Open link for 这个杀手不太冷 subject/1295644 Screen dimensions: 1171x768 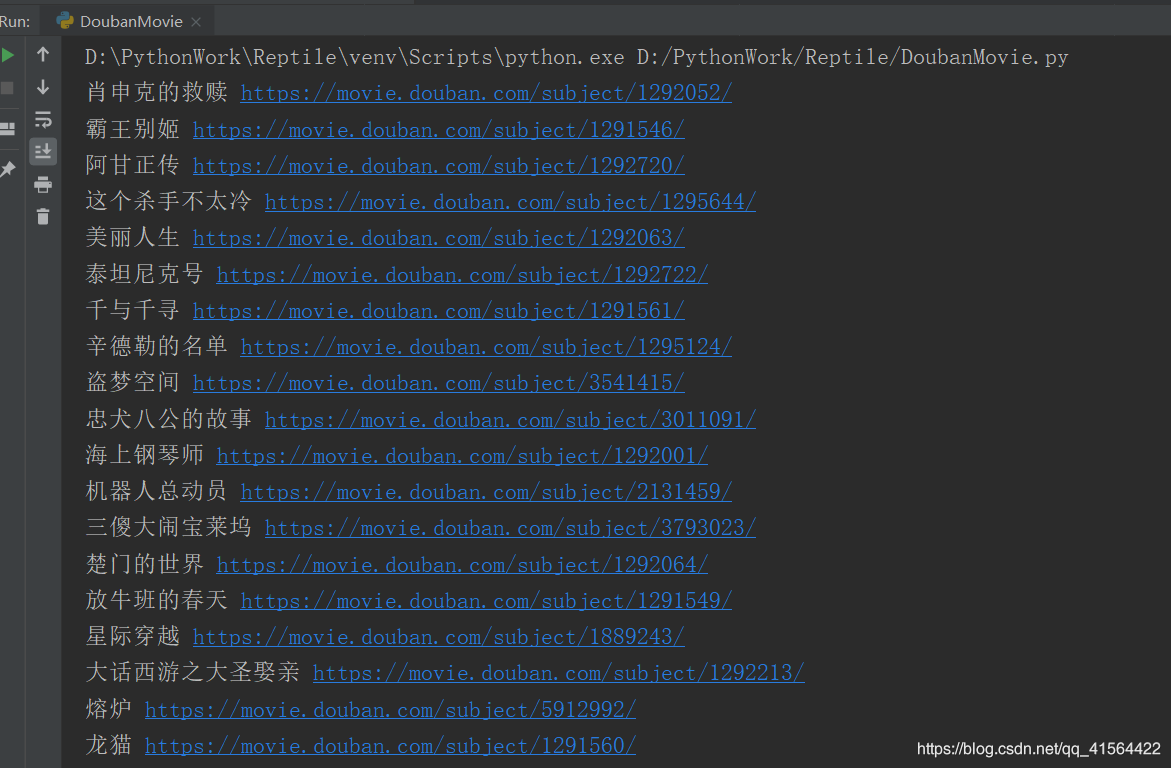click(x=510, y=202)
